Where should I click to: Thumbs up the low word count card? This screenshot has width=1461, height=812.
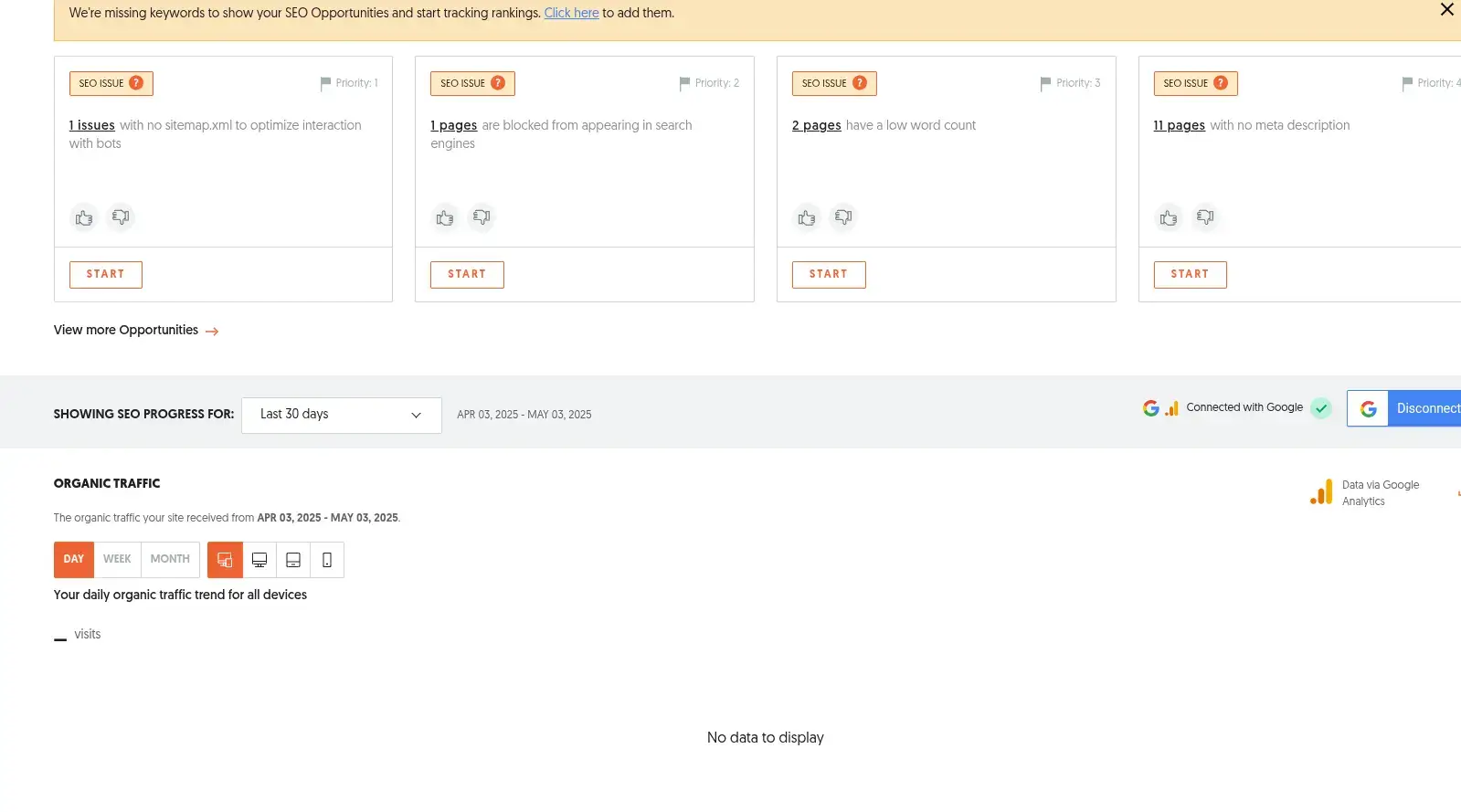[807, 217]
